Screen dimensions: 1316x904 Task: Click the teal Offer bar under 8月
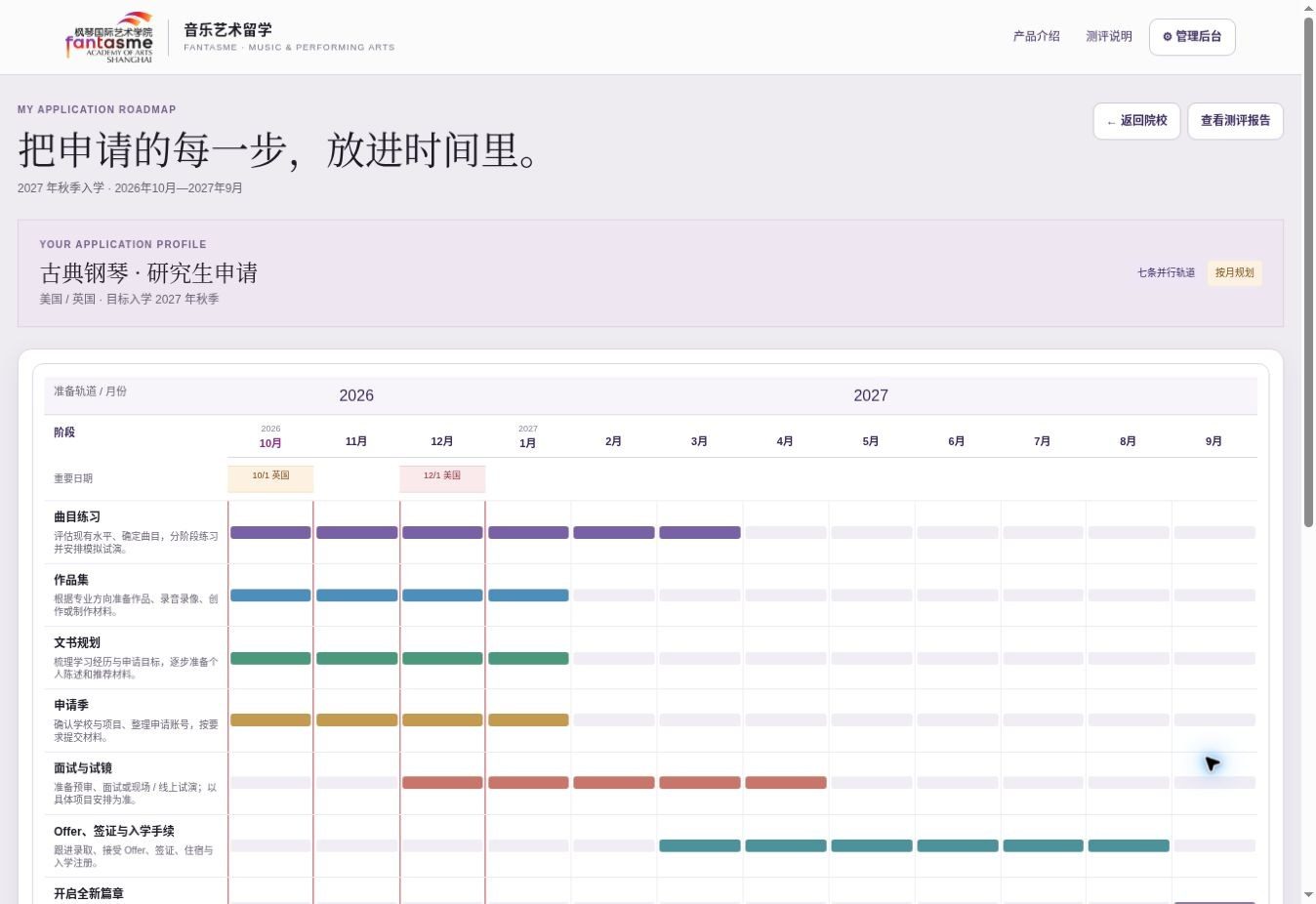tap(1128, 845)
